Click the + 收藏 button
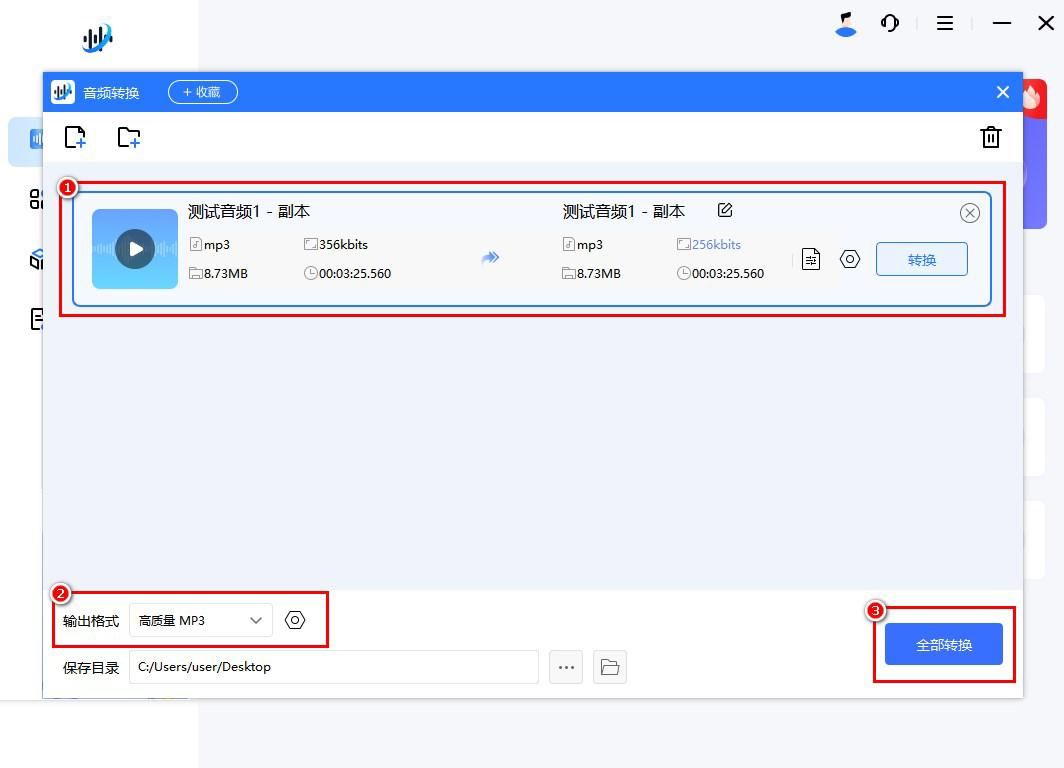The height and width of the screenshot is (768, 1064). click(203, 92)
